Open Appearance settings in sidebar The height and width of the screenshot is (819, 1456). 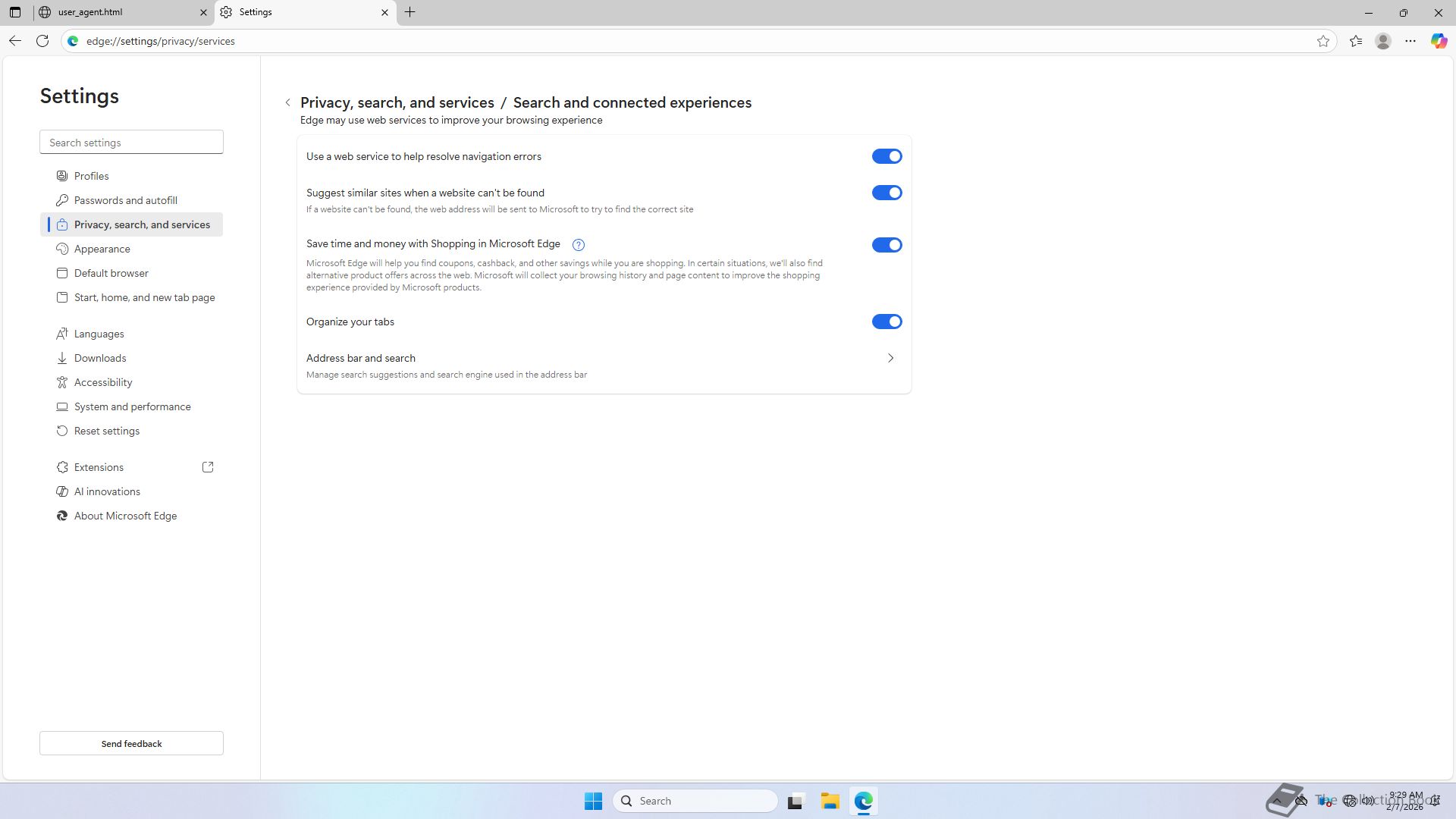(x=102, y=249)
